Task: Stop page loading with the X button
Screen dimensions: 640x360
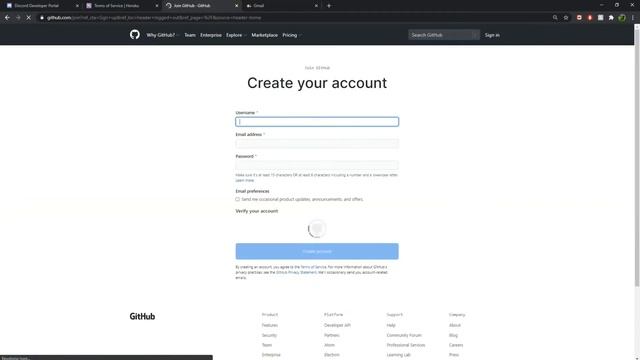Action: [x=29, y=18]
